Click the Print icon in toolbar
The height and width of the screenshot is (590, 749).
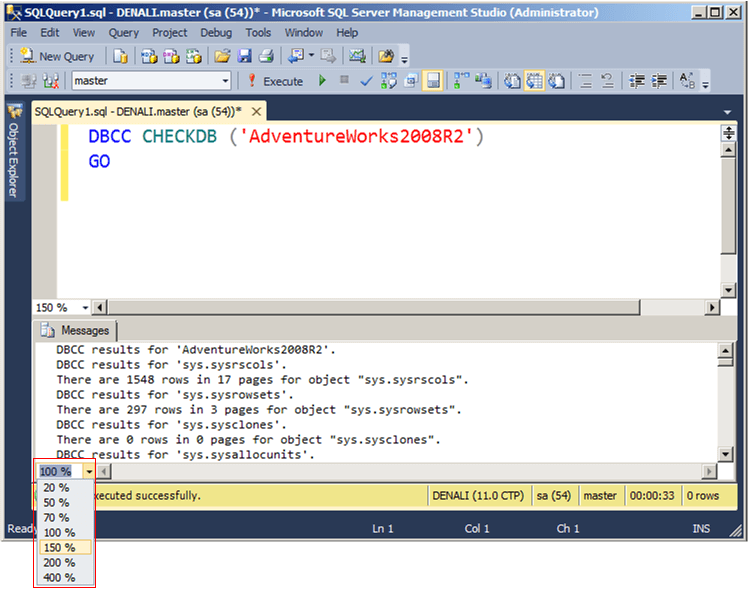(x=267, y=56)
